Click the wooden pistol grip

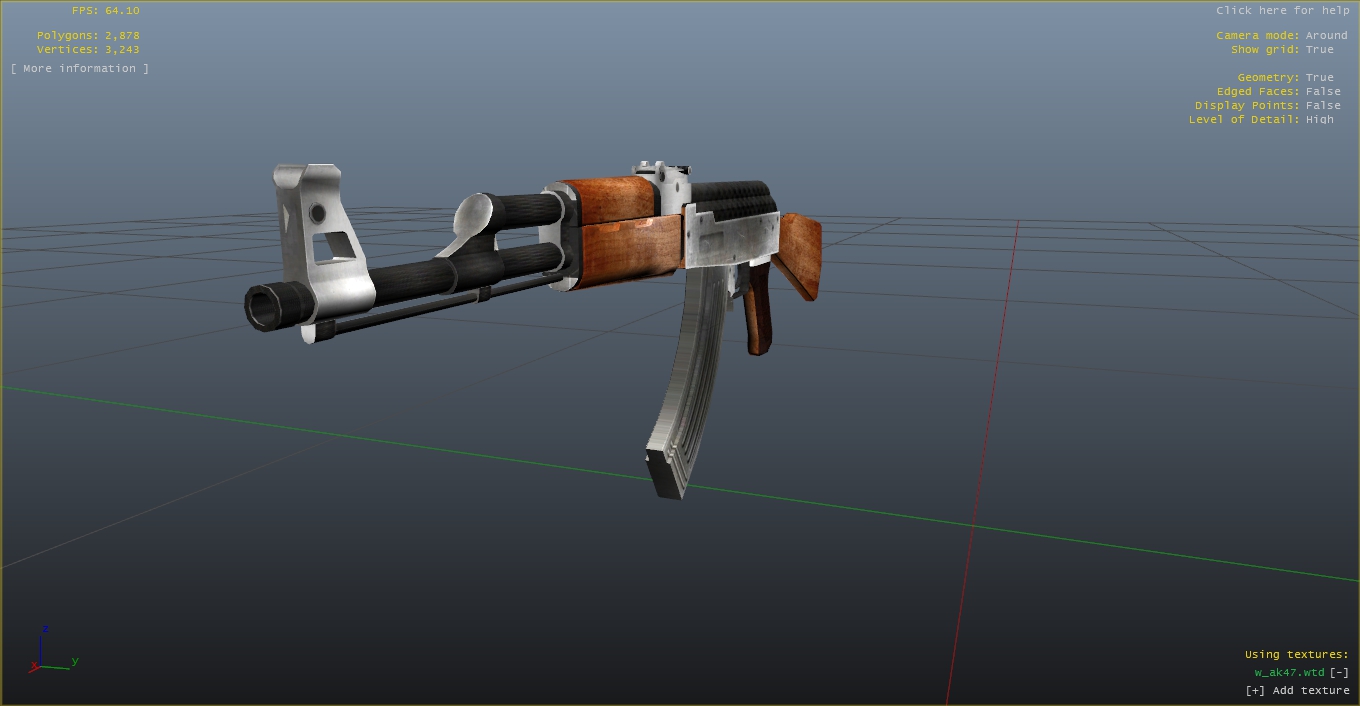click(759, 312)
